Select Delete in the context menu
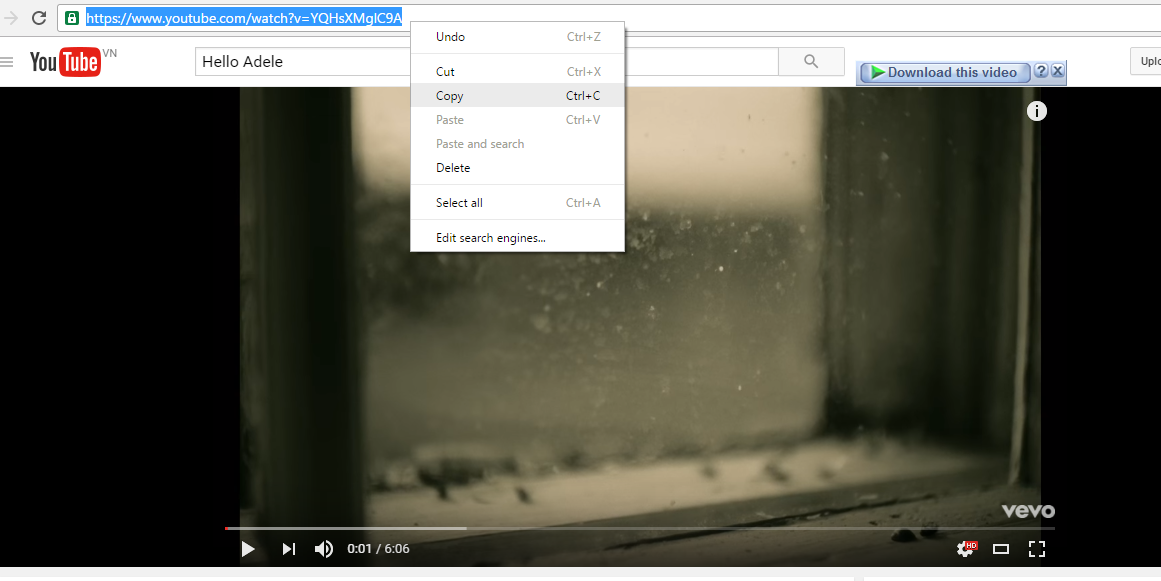The image size is (1161, 581). tap(518, 167)
